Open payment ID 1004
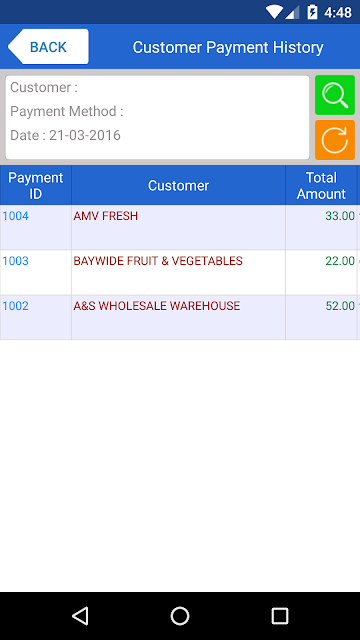This screenshot has height=640, width=360. (16, 216)
